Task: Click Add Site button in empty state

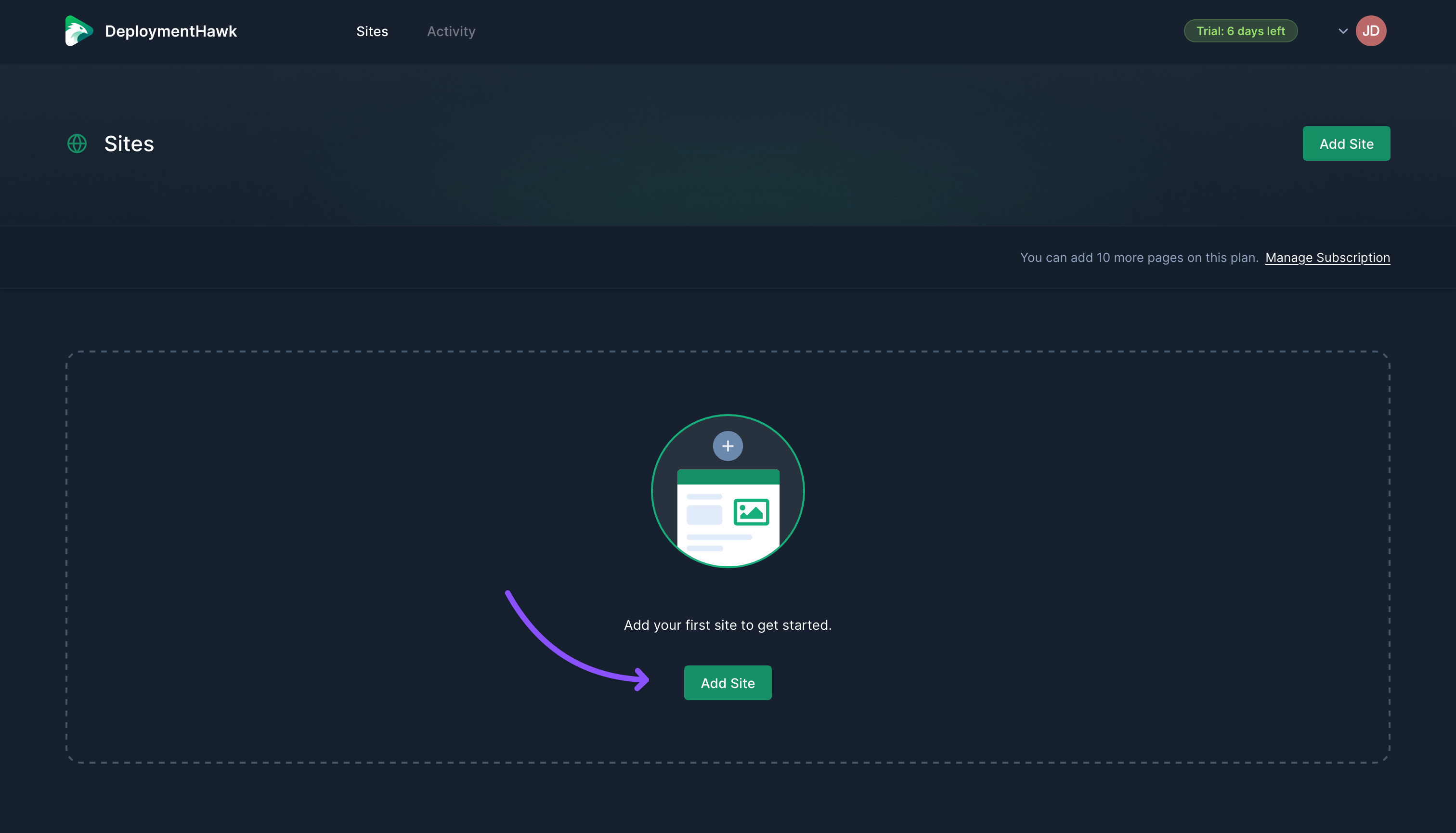Action: point(727,682)
